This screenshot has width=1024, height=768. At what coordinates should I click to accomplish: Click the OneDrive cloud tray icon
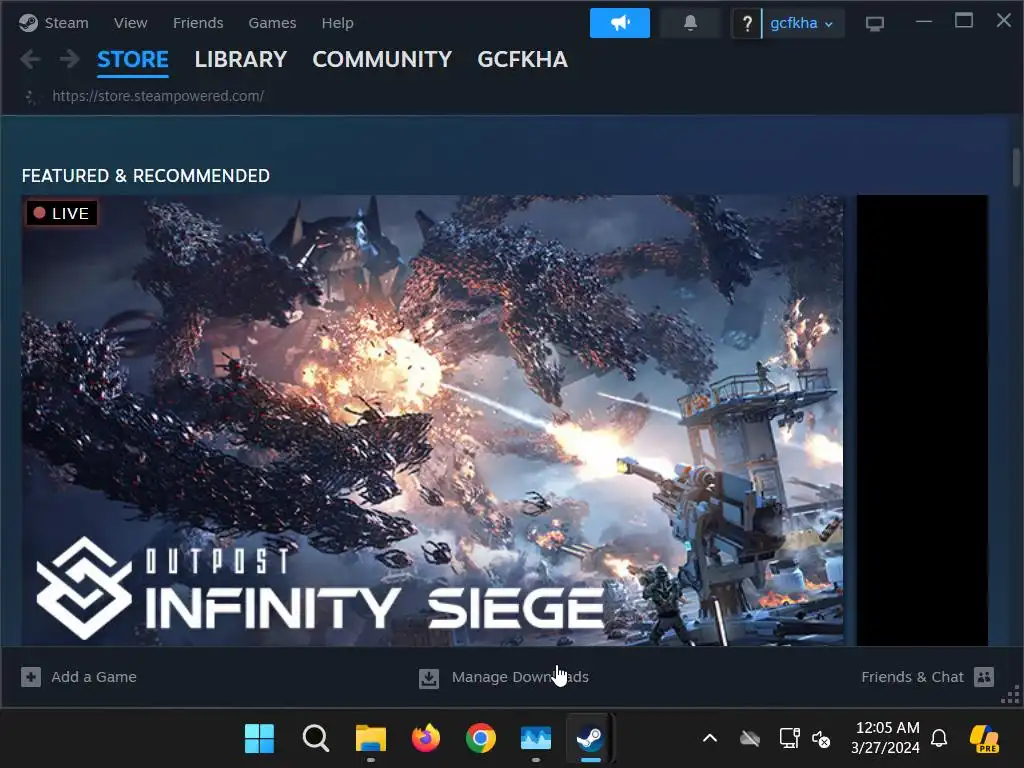point(750,739)
